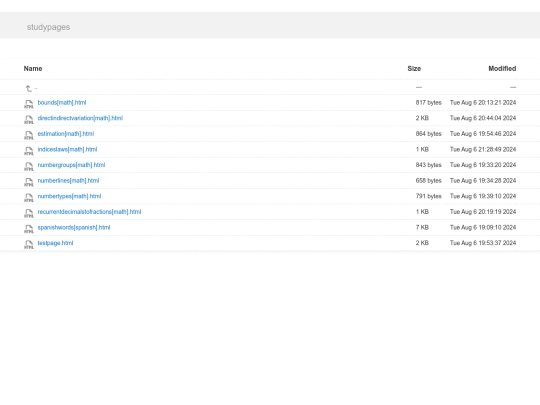Open numbertypes[math].html link

[x=69, y=196]
